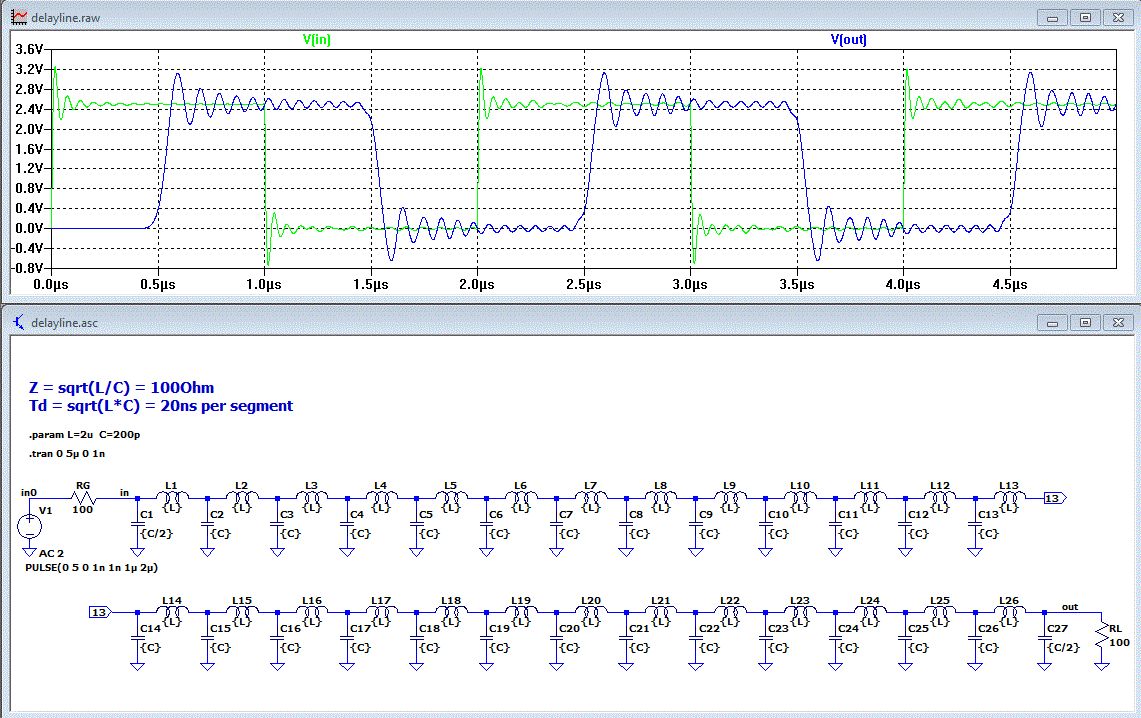
Task: Minimize the delayline.asc schematic window
Action: coord(1053,323)
